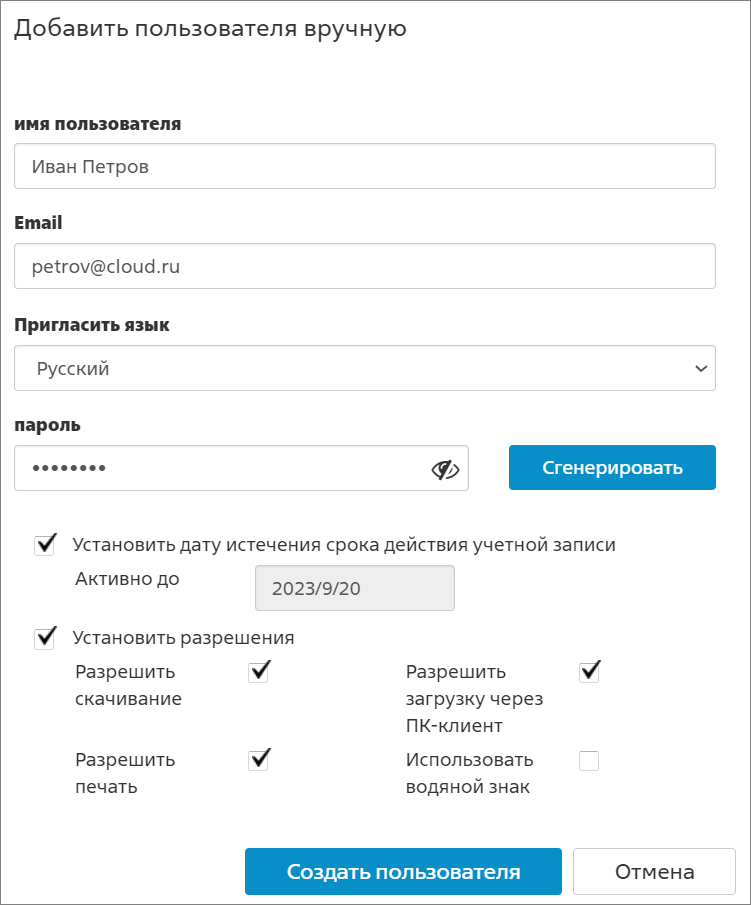This screenshot has width=751, height=905.
Task: Click the Сгенерировать password button
Action: click(x=612, y=468)
